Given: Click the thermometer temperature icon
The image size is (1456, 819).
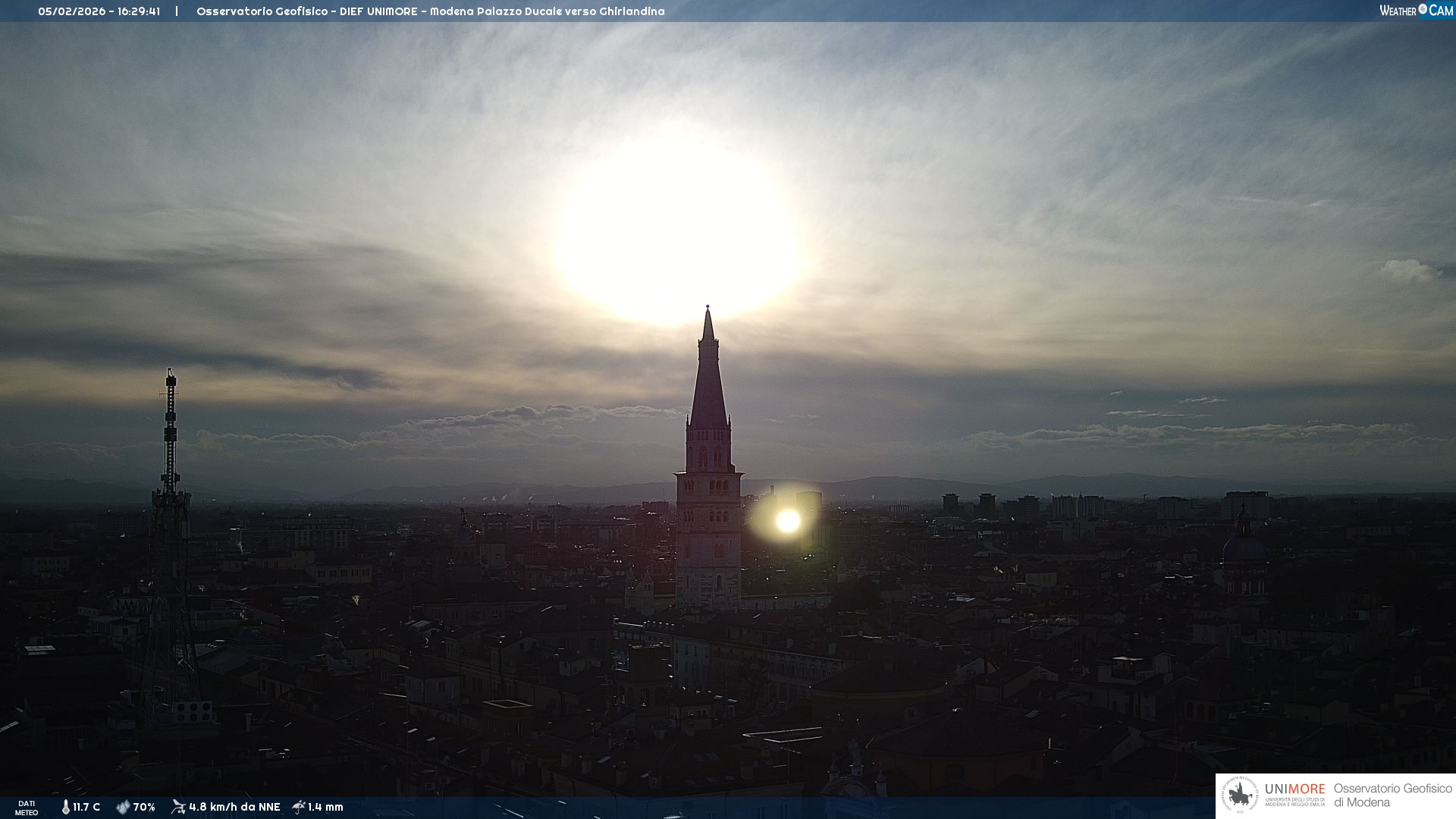Looking at the screenshot, I should coord(66,807).
